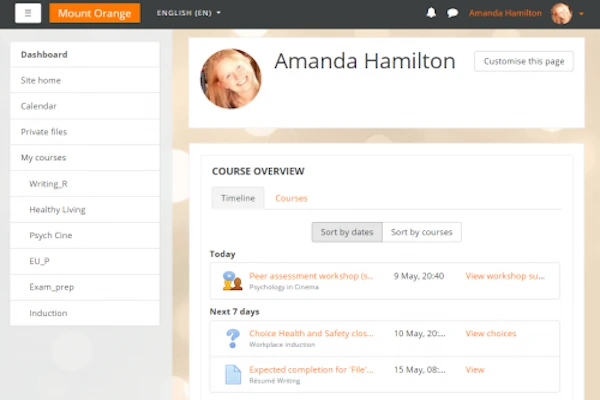
Task: Open notifications bell icon
Action: pos(431,13)
